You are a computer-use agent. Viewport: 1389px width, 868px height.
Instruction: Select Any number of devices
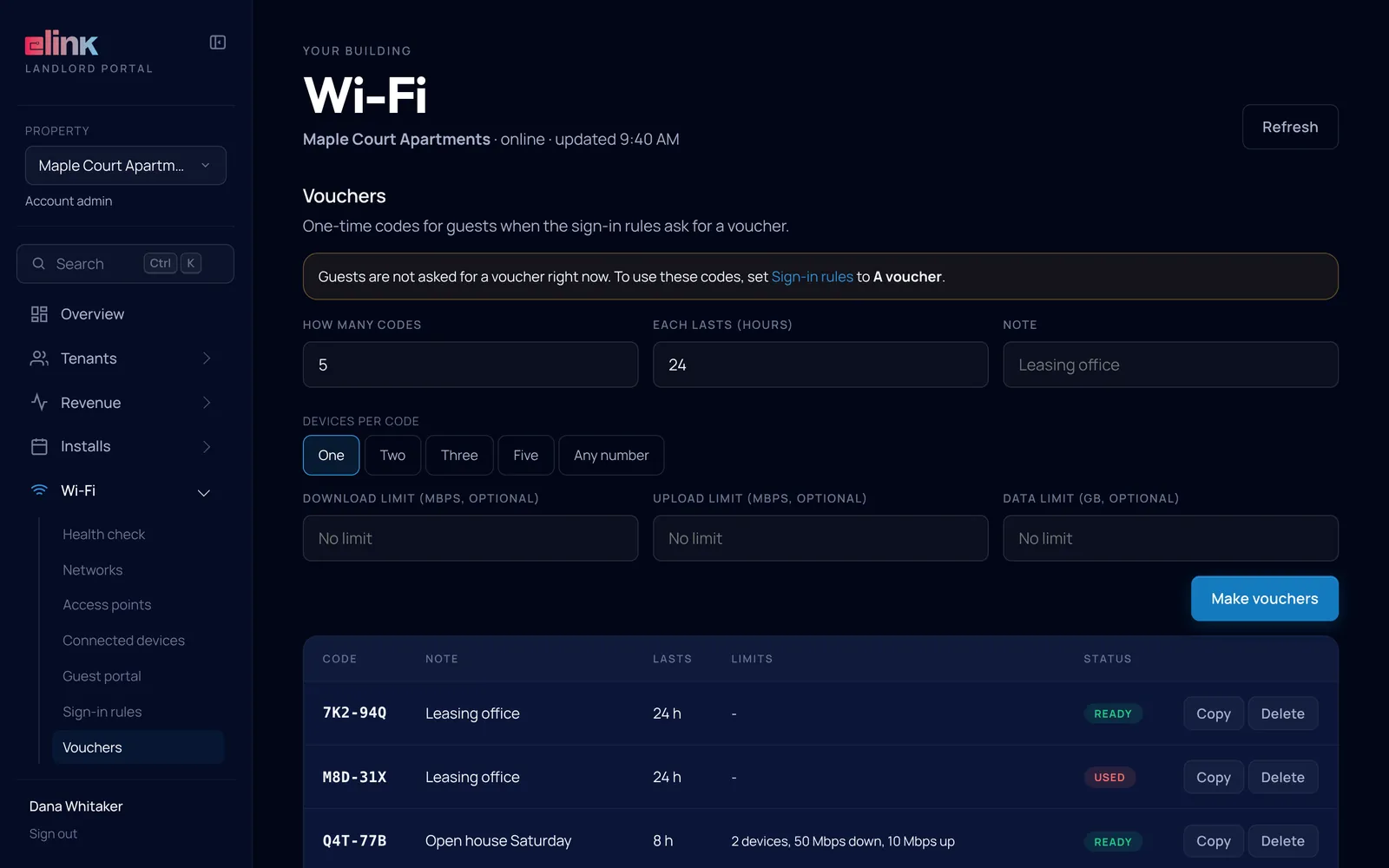(611, 455)
